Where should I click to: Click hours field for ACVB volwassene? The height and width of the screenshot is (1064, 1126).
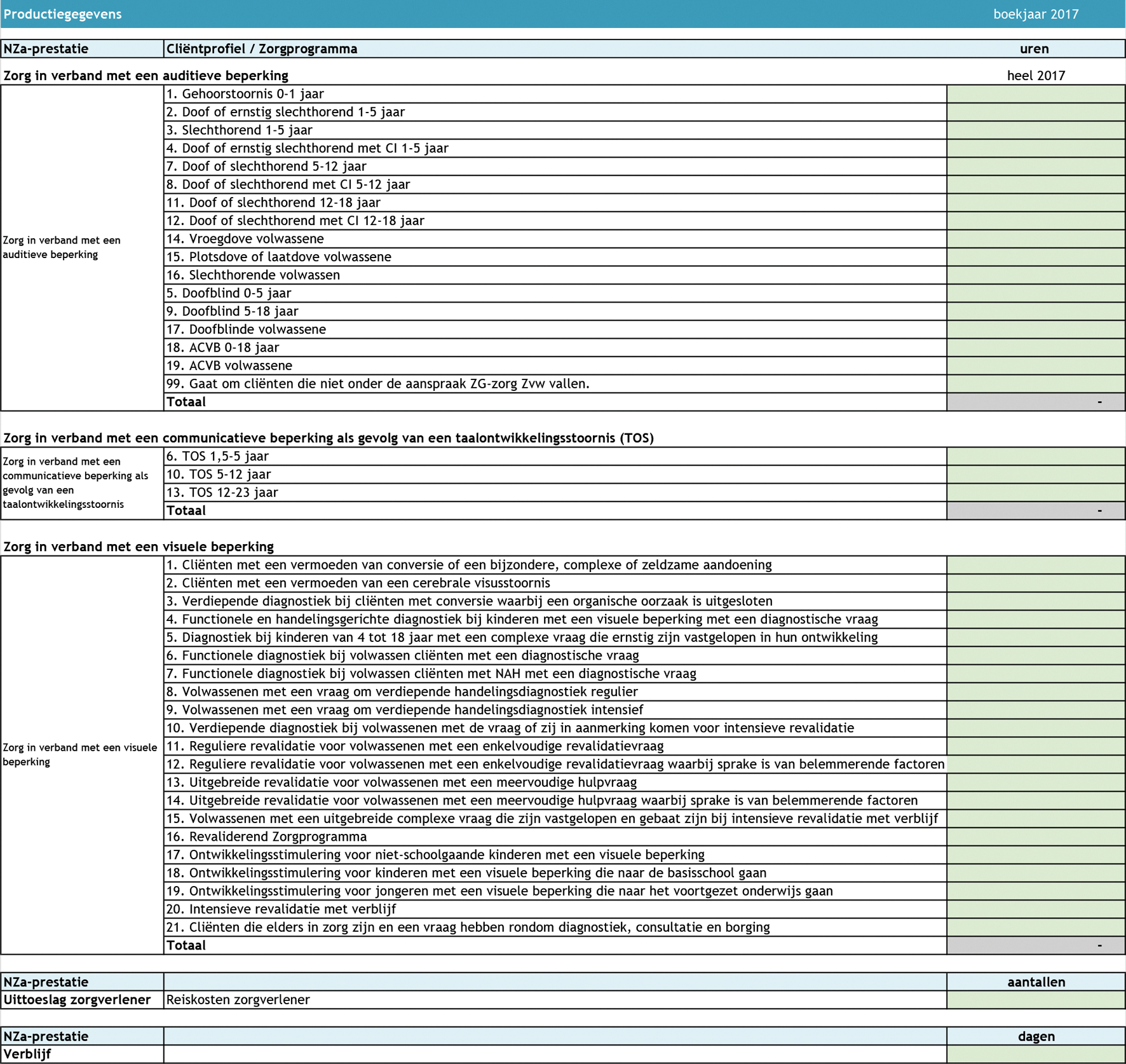tap(1035, 365)
